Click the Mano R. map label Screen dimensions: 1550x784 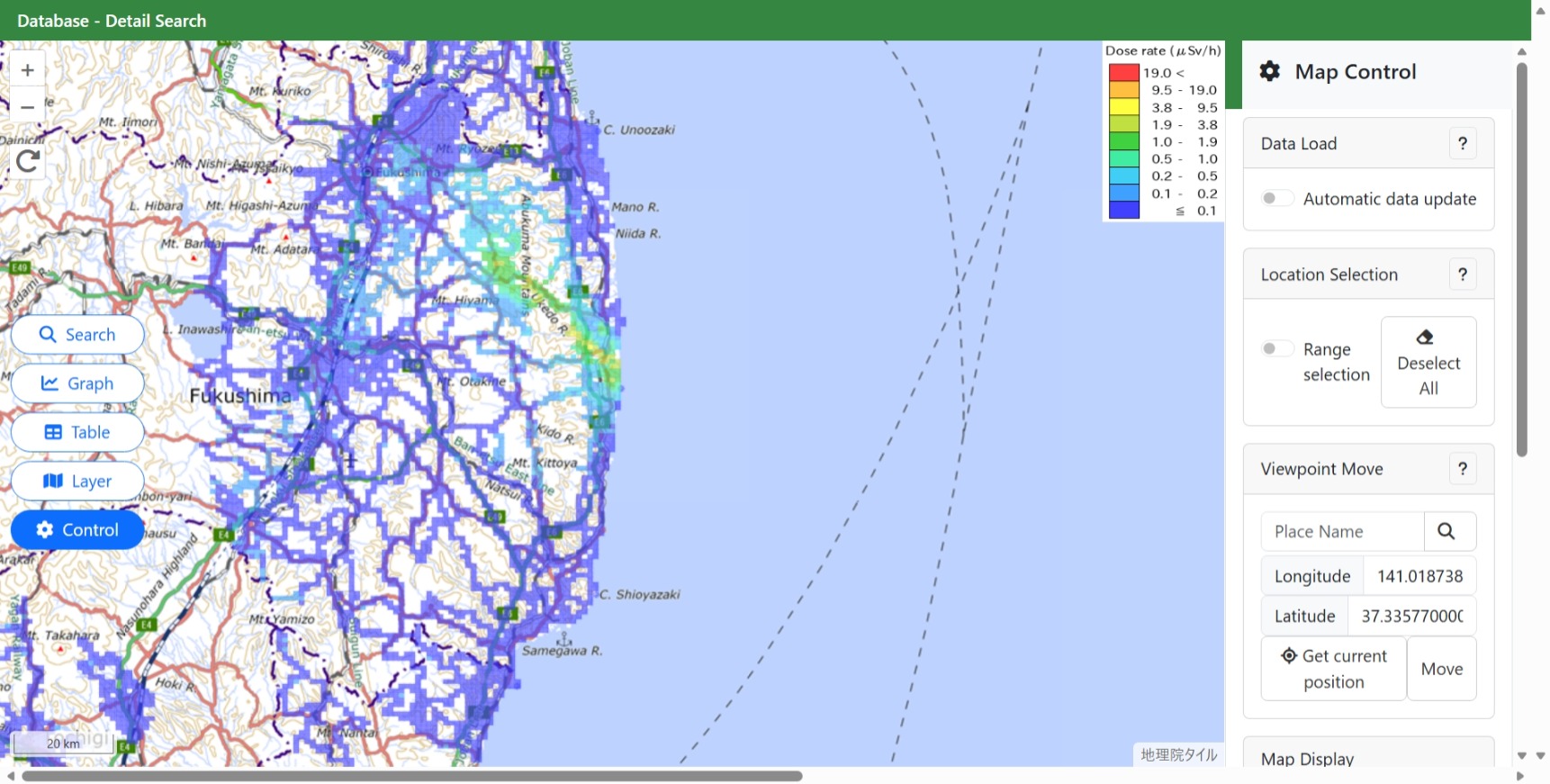point(635,207)
